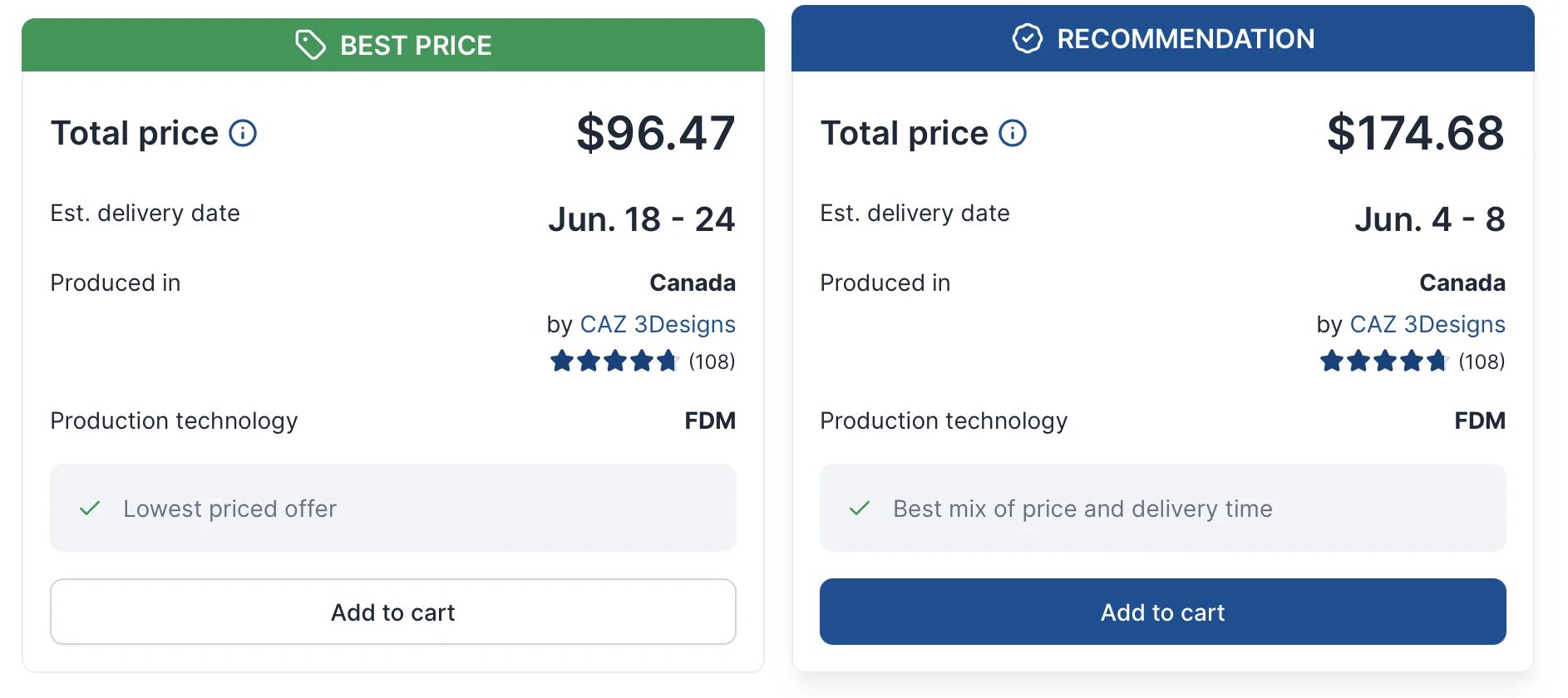Click the info icon beside the $174.68 total price
1568x698 pixels.
[1013, 133]
